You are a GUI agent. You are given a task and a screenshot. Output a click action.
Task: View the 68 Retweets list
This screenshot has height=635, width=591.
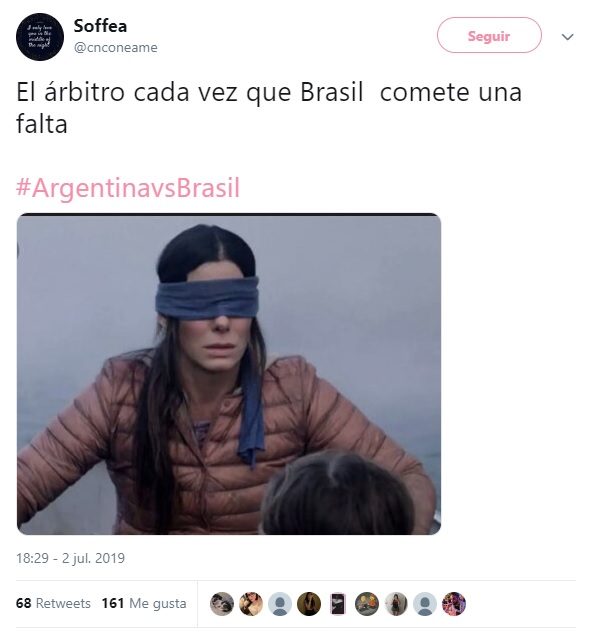click(53, 603)
